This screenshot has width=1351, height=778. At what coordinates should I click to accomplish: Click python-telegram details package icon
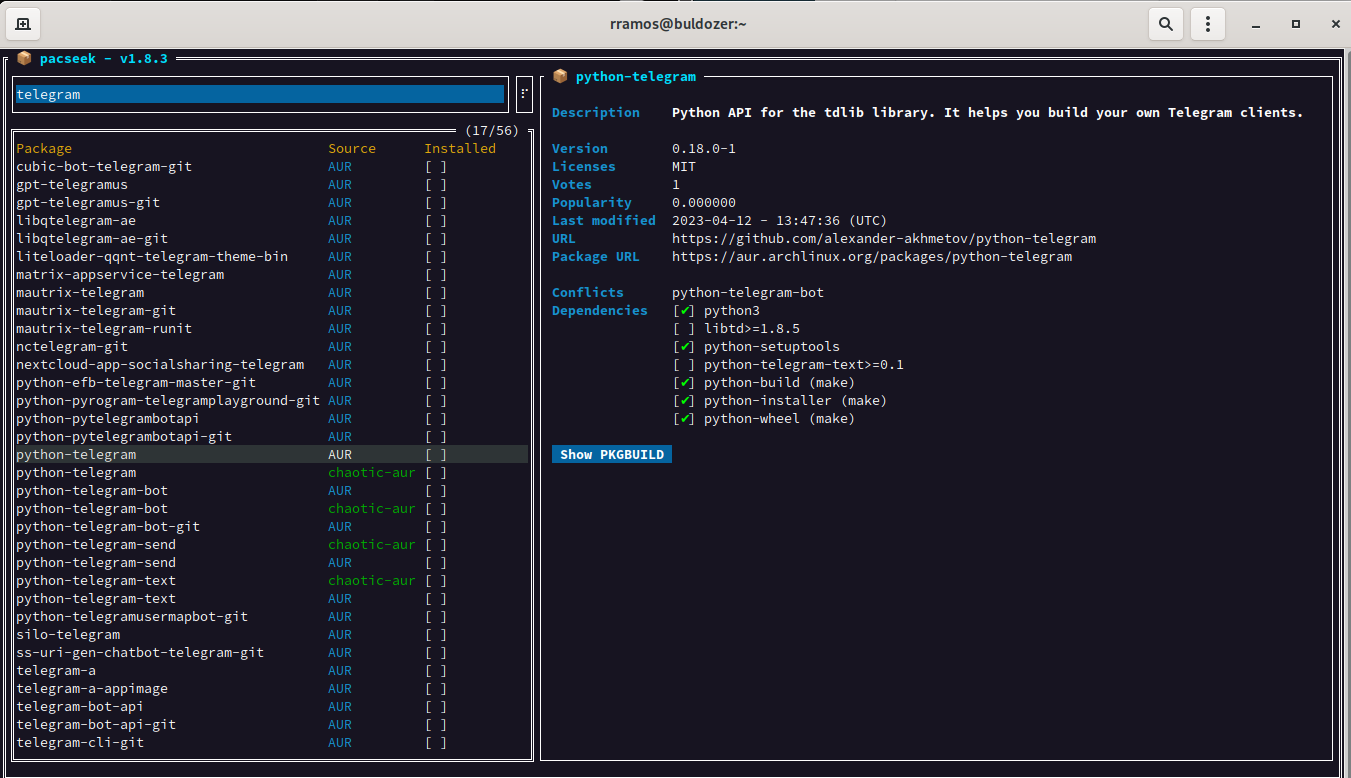pos(560,76)
